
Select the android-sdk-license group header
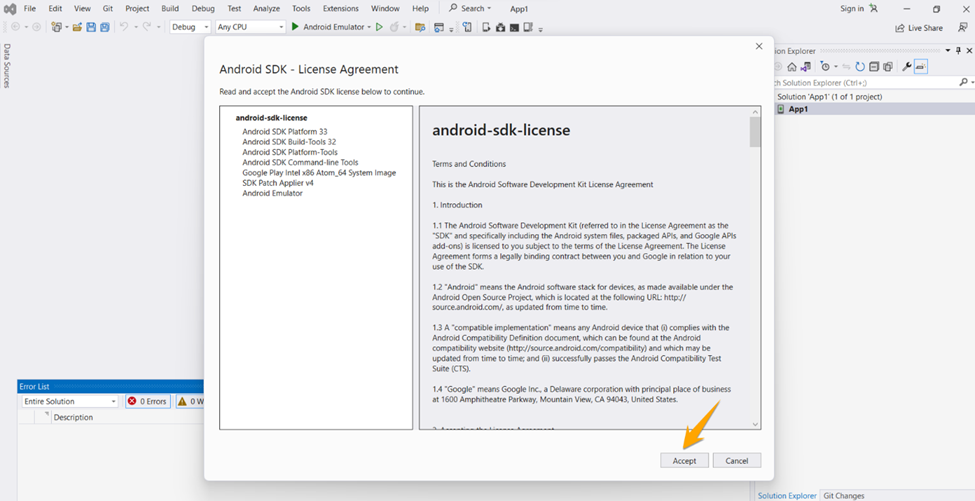(x=271, y=117)
